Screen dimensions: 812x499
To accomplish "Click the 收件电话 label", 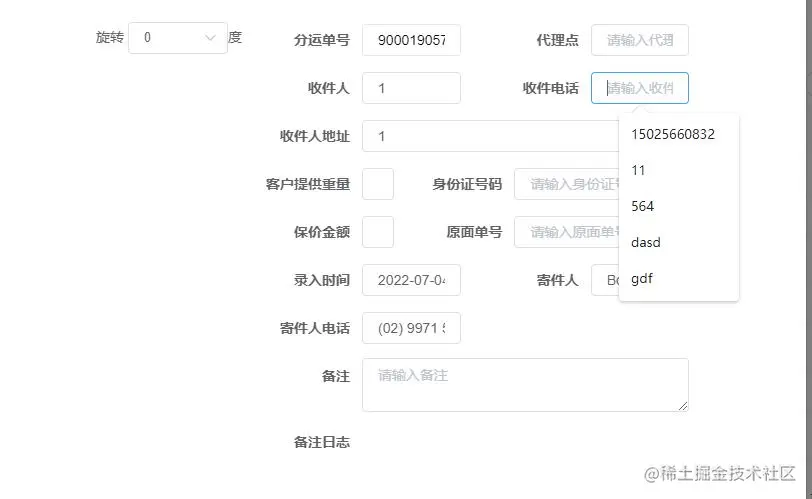I will coord(550,88).
